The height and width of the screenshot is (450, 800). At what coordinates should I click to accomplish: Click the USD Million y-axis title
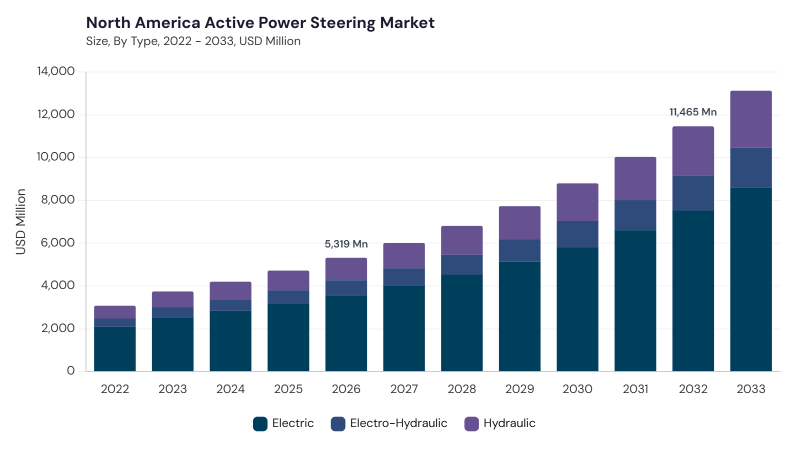point(20,221)
